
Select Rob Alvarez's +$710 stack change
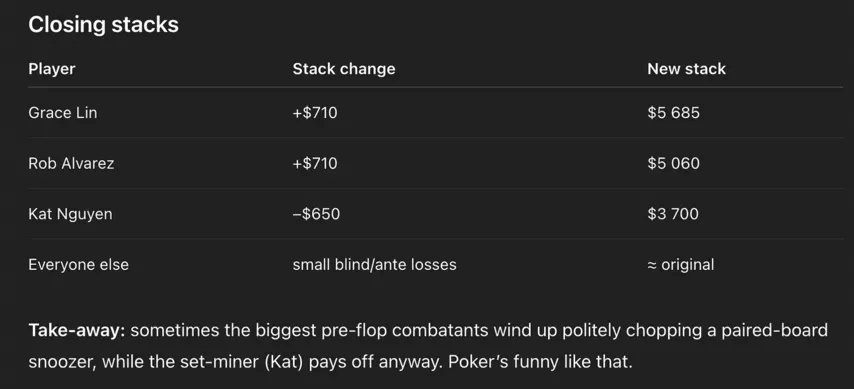(x=315, y=163)
